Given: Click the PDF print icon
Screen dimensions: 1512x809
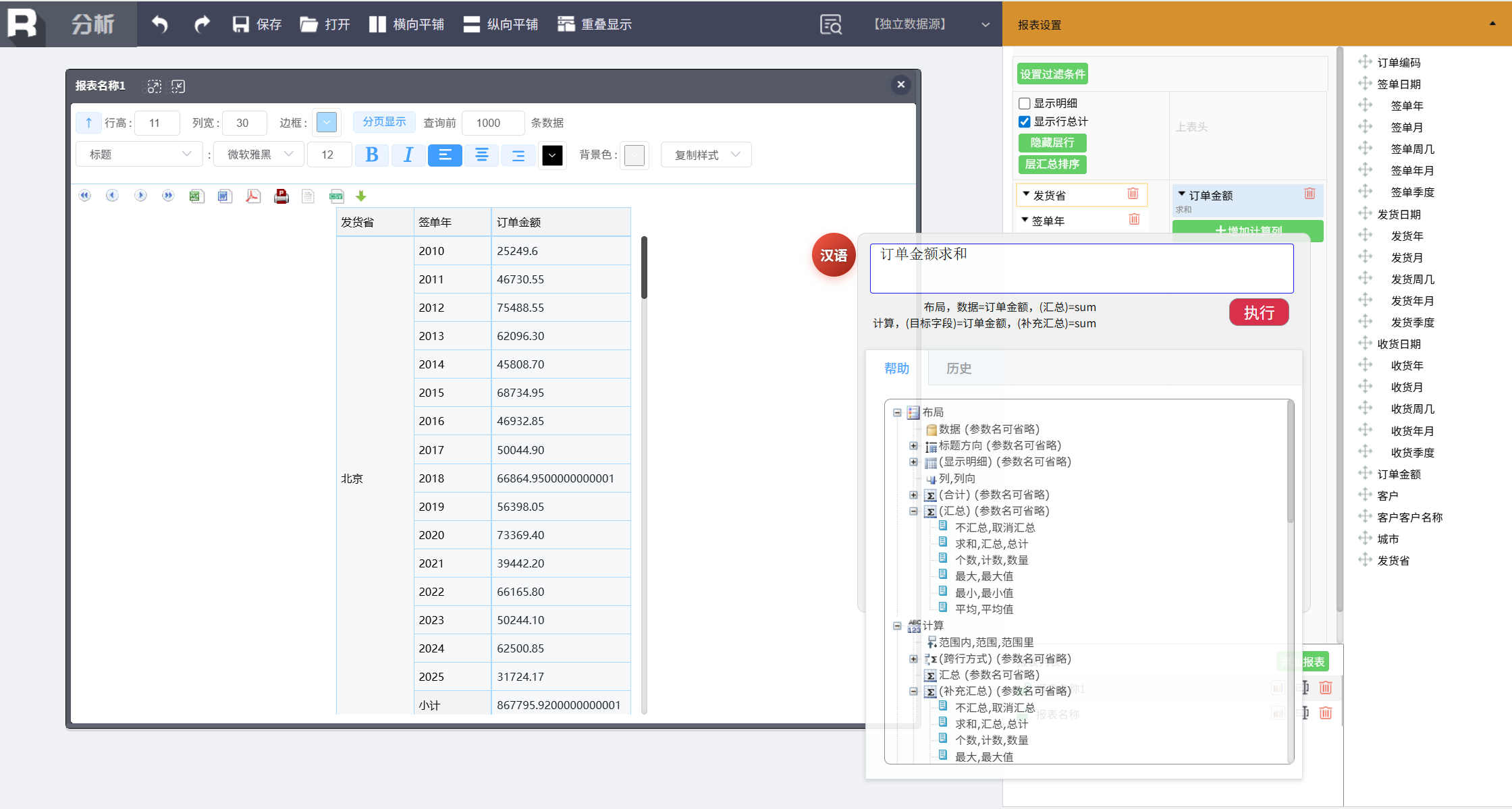Looking at the screenshot, I should coord(281,196).
